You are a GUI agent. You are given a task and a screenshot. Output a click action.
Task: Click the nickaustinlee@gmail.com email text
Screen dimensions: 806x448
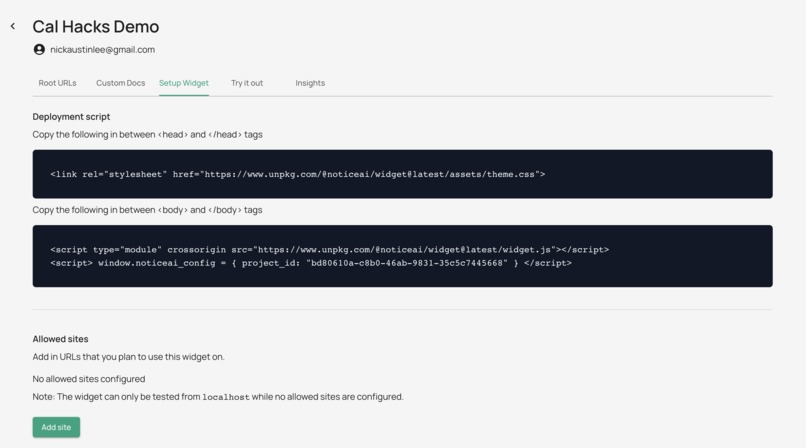[x=102, y=49]
